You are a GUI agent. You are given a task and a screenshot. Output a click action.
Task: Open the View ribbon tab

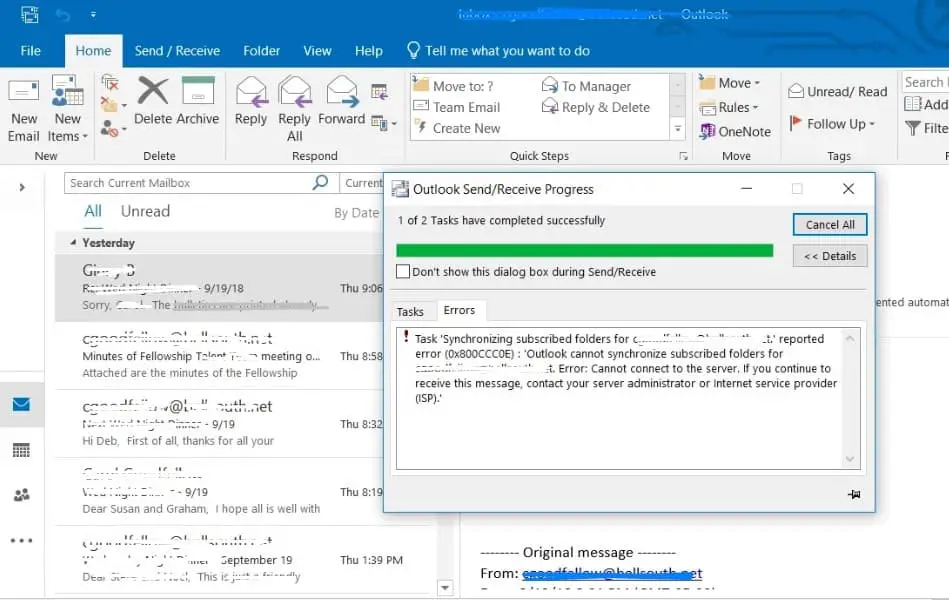point(317,51)
